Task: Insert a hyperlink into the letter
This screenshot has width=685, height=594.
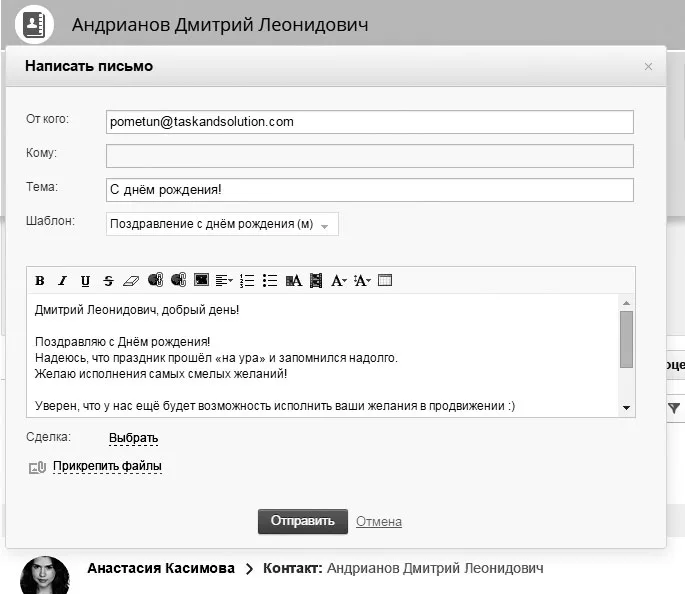Action: 155,280
